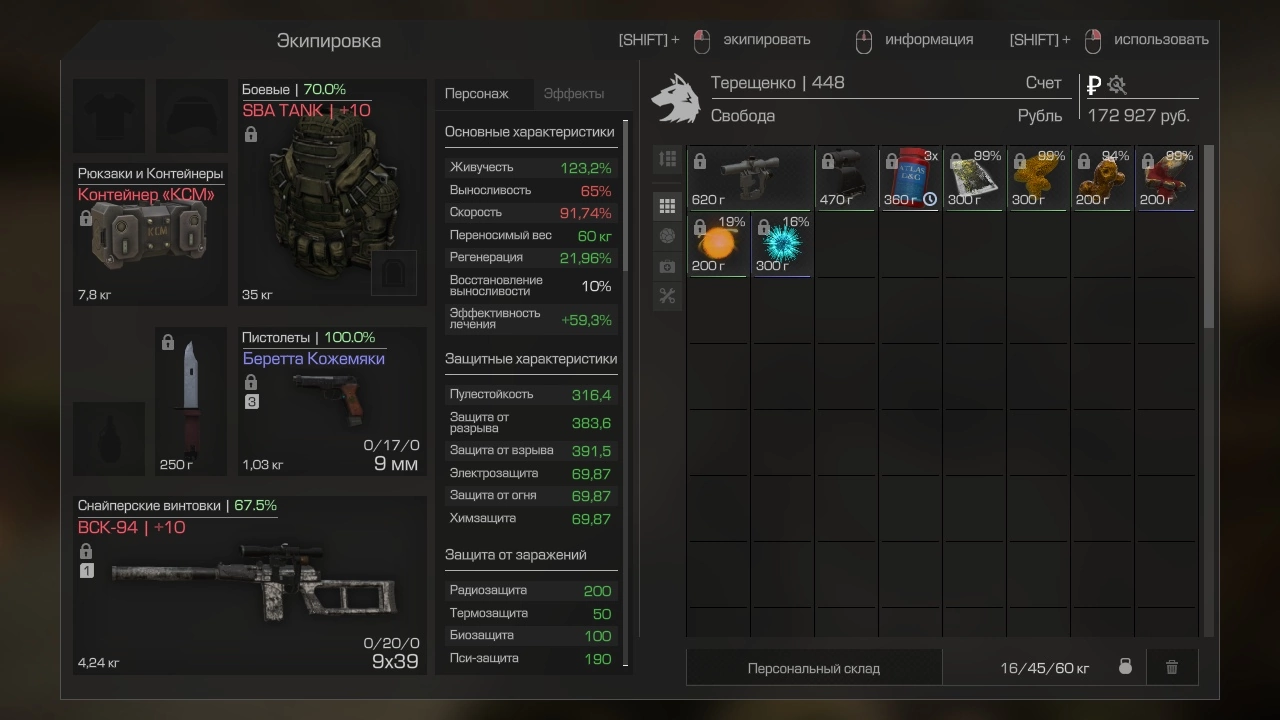Select the all-items grid filter
The image size is (1280, 720).
pyautogui.click(x=667, y=206)
